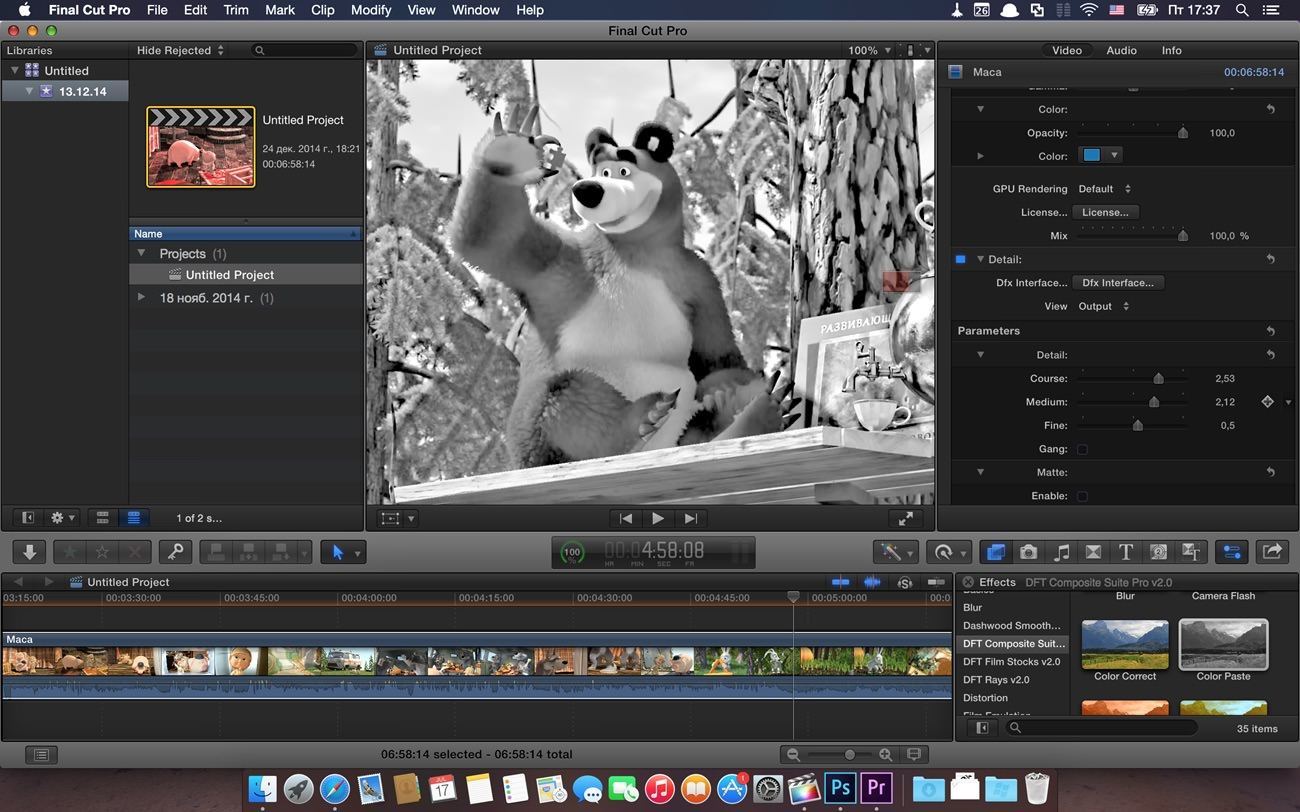Open the Themes browser

tap(1191, 551)
